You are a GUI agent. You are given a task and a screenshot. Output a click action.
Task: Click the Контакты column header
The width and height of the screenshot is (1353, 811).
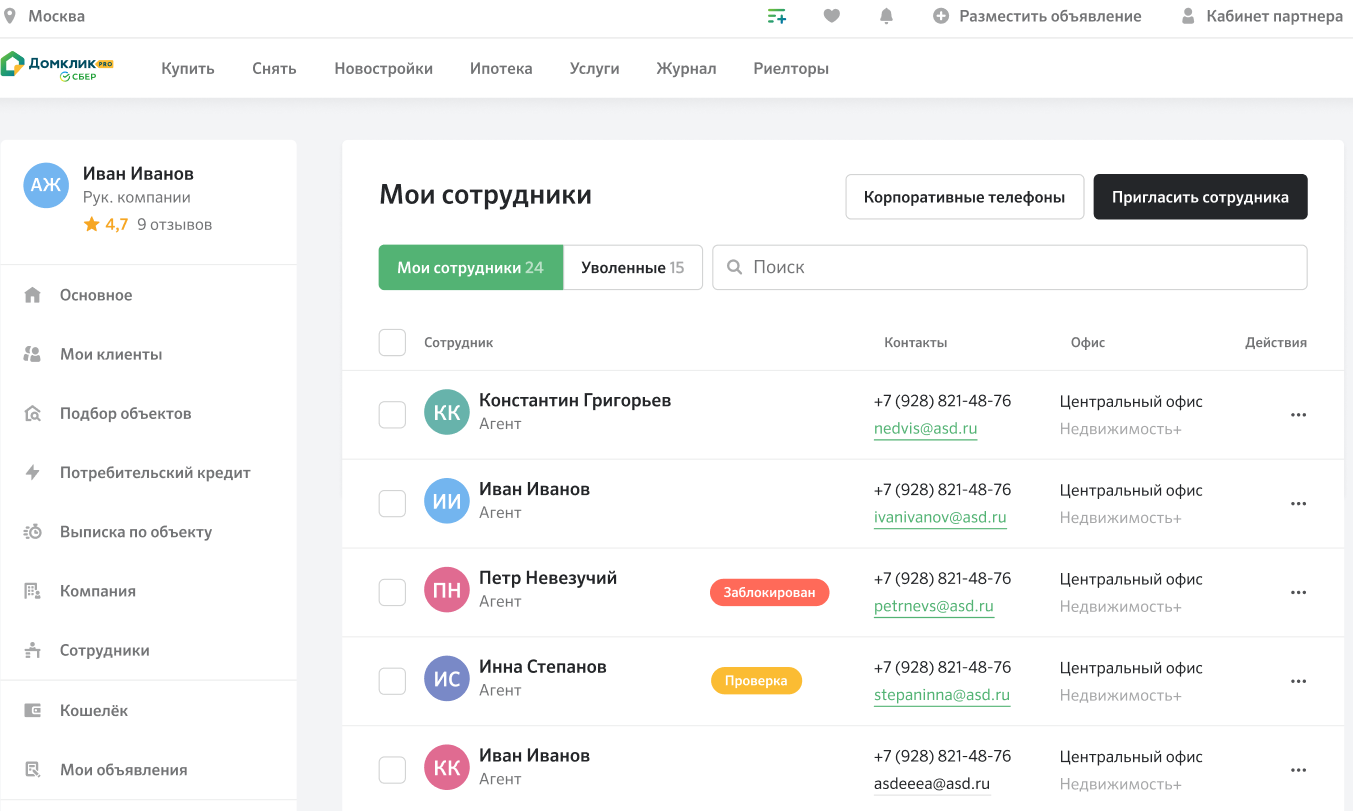click(x=915, y=342)
